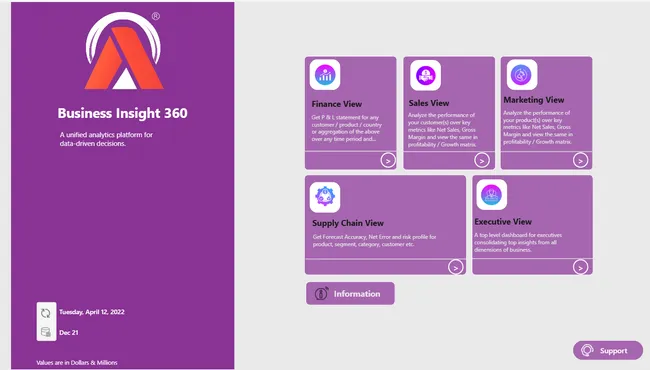Open the Marketing View icon
The height and width of the screenshot is (370, 650).
[522, 75]
